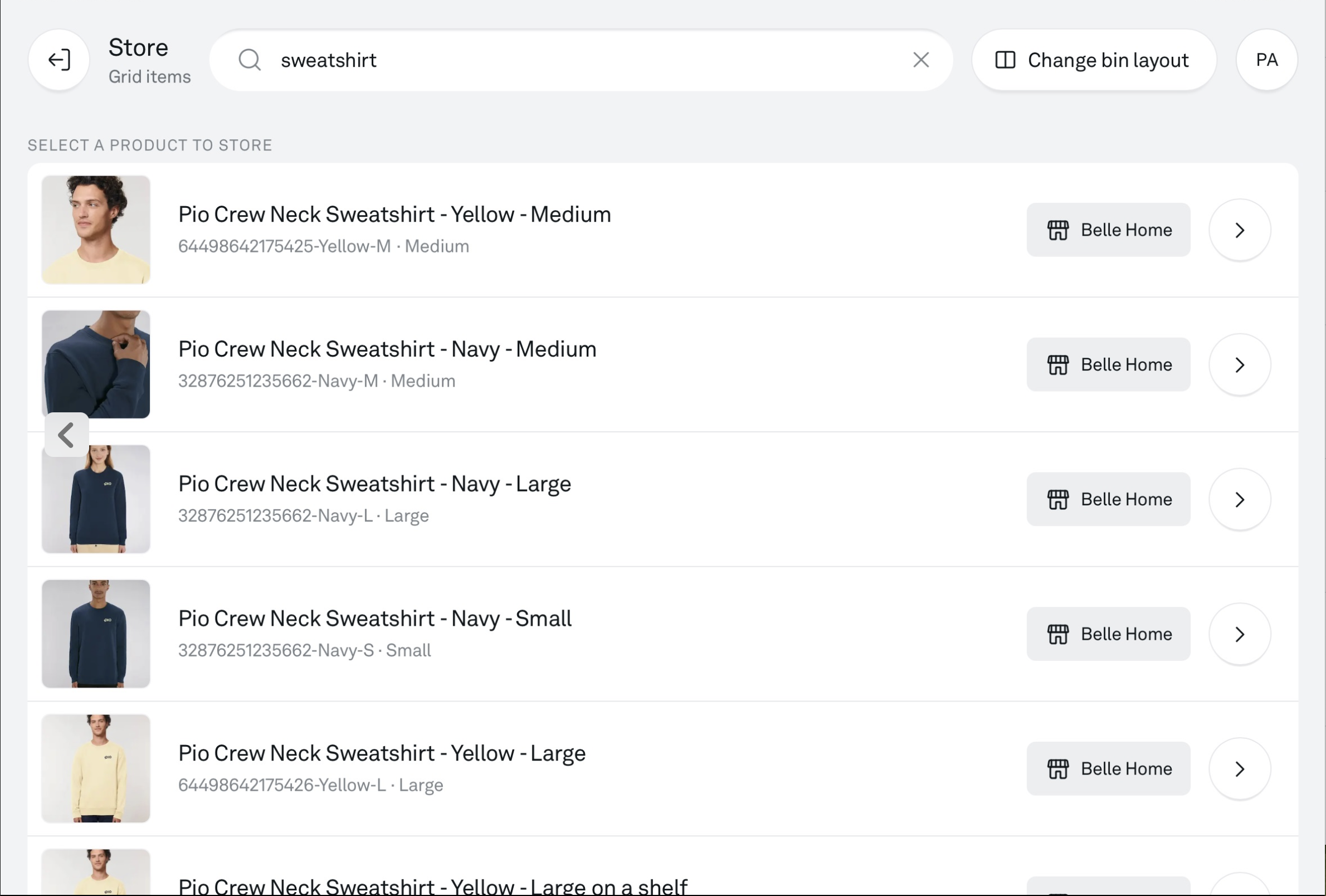Open Navy Large sweatshirt with chevron arrow
The image size is (1326, 896).
click(x=1239, y=499)
